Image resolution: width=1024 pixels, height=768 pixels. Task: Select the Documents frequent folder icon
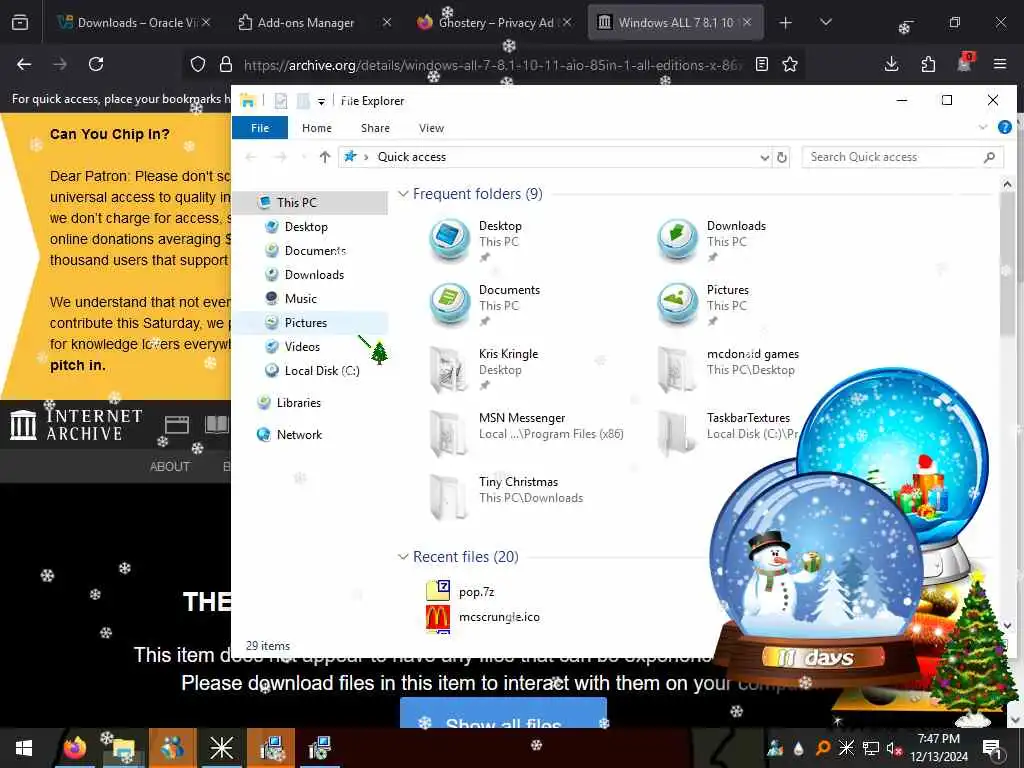pos(449,304)
